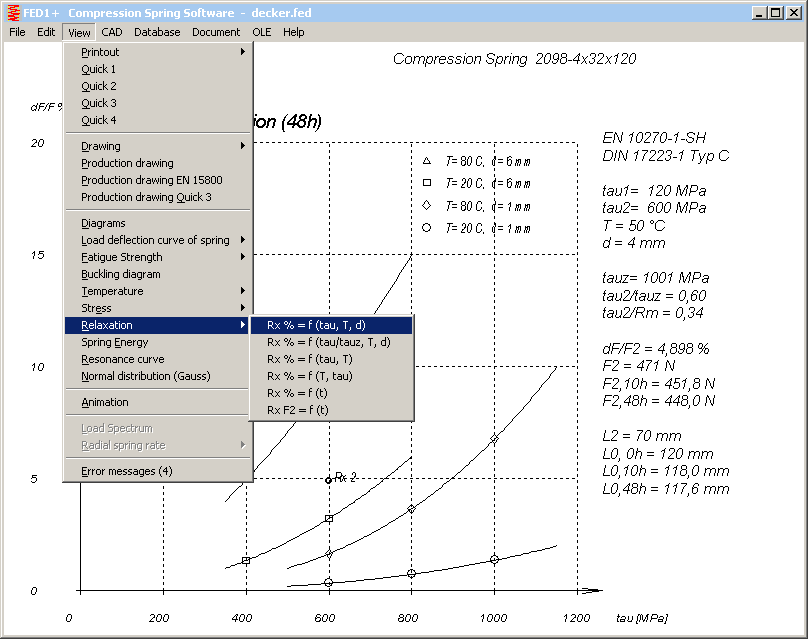This screenshot has height=639, width=808.
Task: Open the Database menu
Action: click(157, 32)
